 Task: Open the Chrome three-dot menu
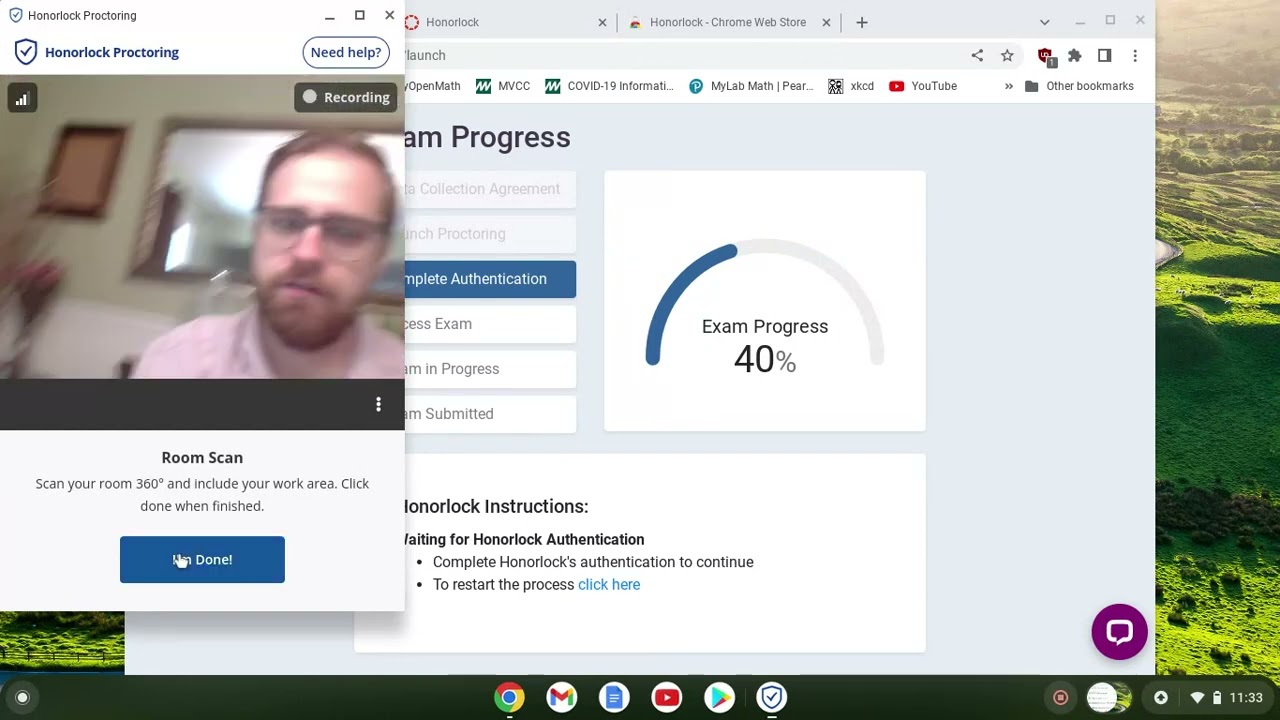tap(1135, 56)
